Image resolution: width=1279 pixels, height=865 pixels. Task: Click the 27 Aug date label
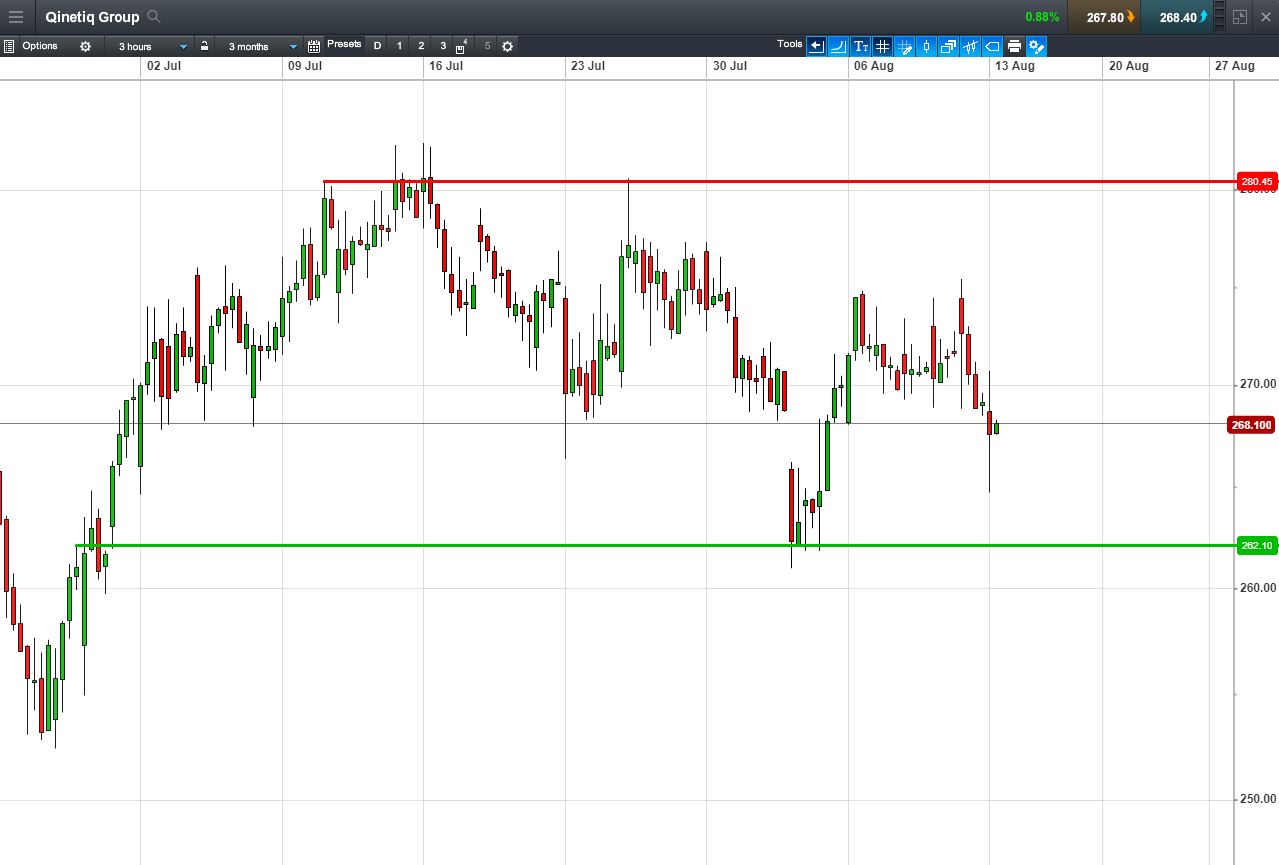pos(1235,66)
